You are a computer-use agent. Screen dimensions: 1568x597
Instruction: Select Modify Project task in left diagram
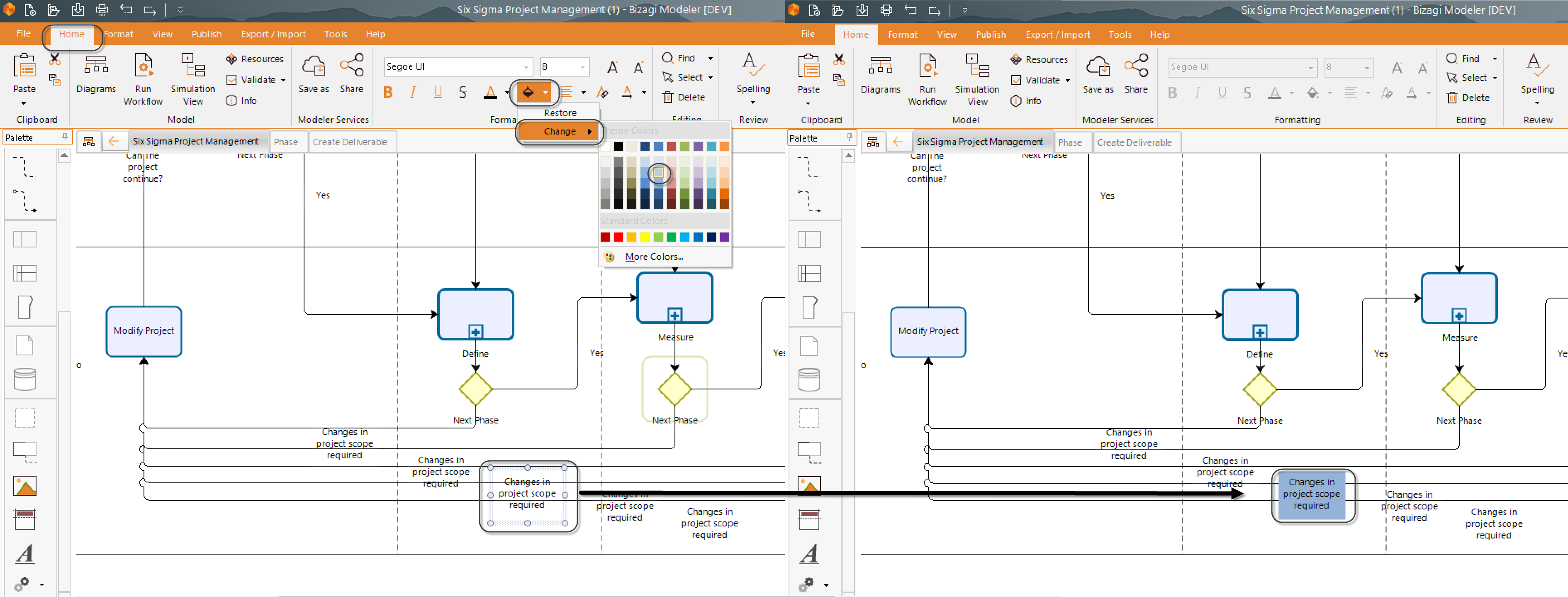coord(144,331)
